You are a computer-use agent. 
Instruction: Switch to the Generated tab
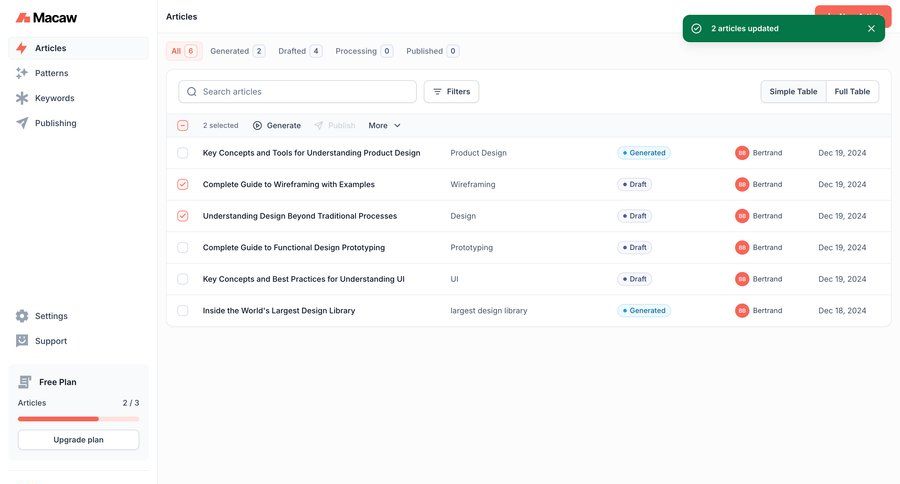(237, 51)
